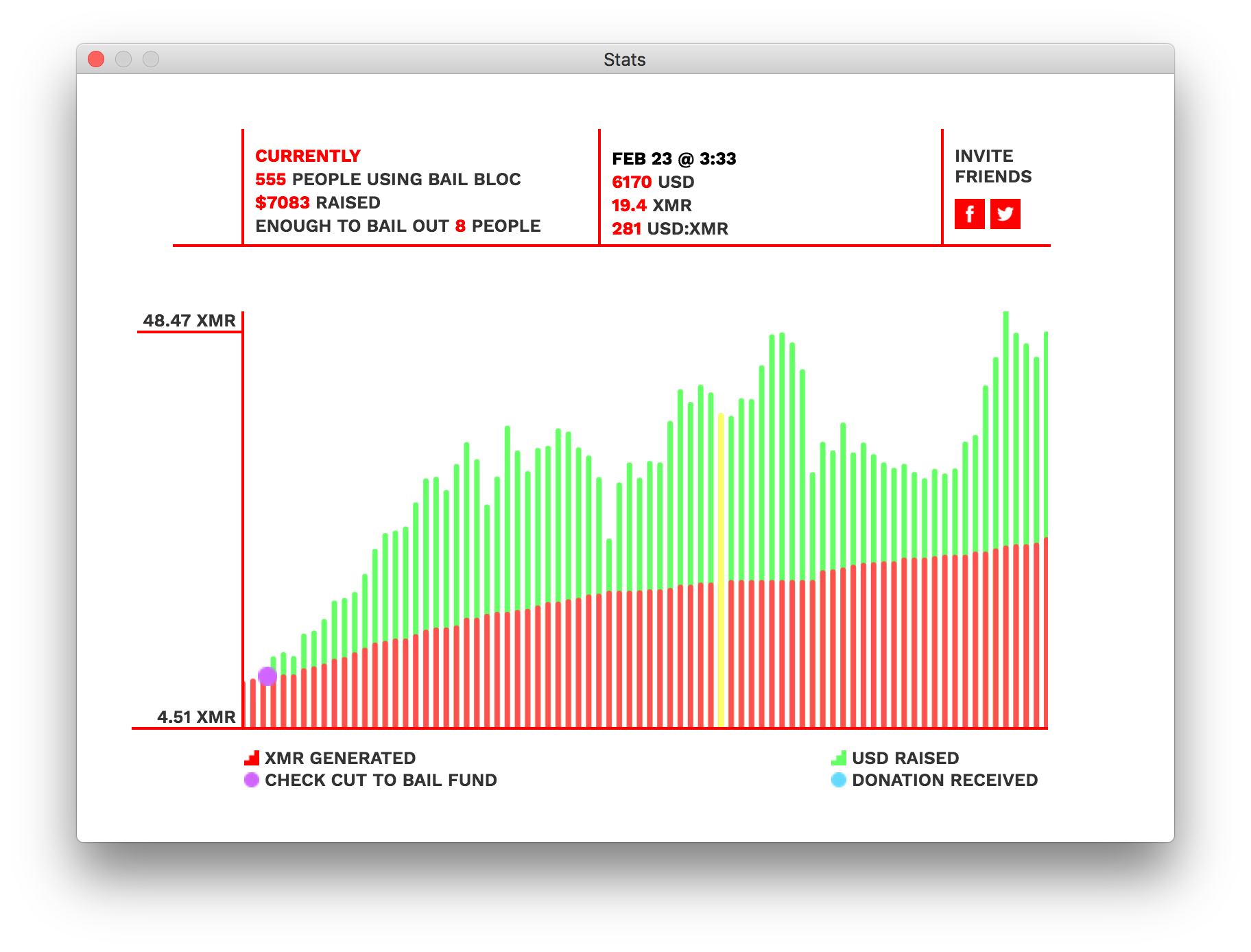Image resolution: width=1251 pixels, height=952 pixels.
Task: Click the 'XMR GENERATED' legend label
Action: click(340, 758)
